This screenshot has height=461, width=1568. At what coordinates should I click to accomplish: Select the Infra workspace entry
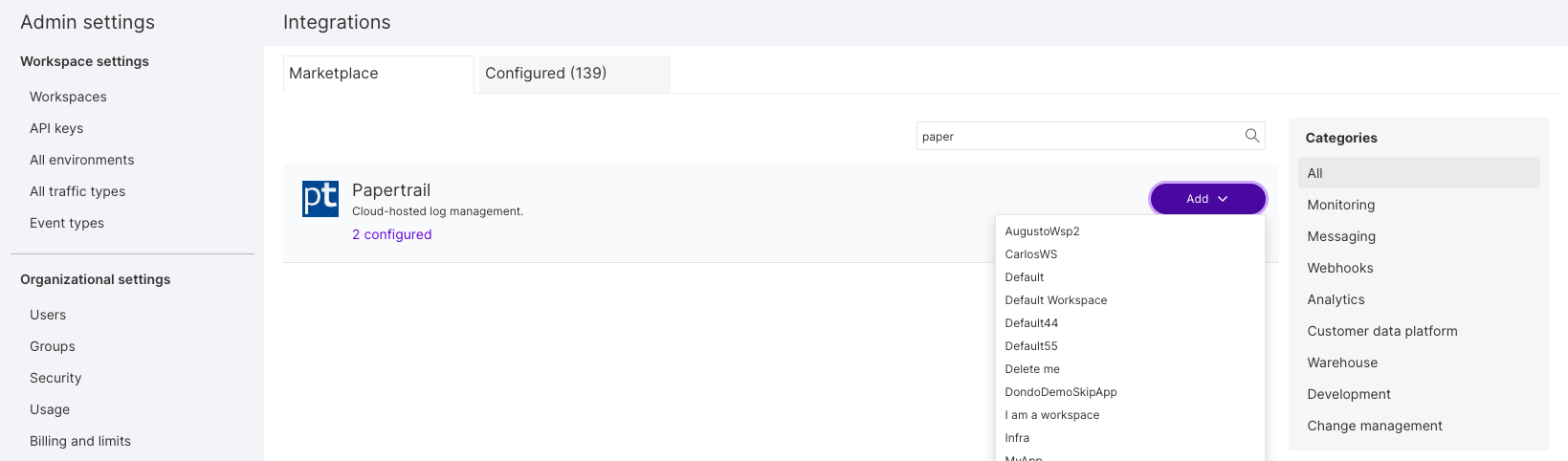[x=1017, y=438]
